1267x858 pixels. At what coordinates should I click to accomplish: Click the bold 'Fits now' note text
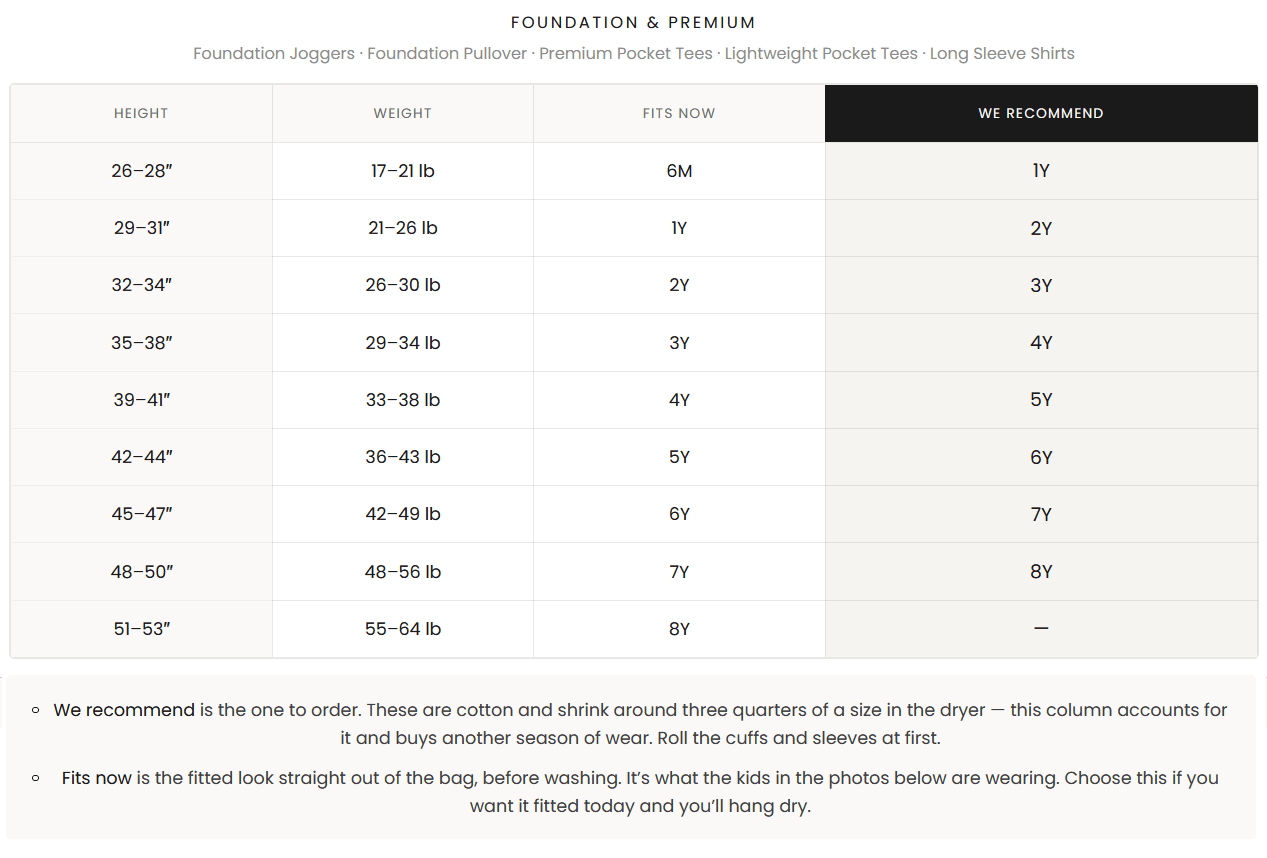[97, 778]
